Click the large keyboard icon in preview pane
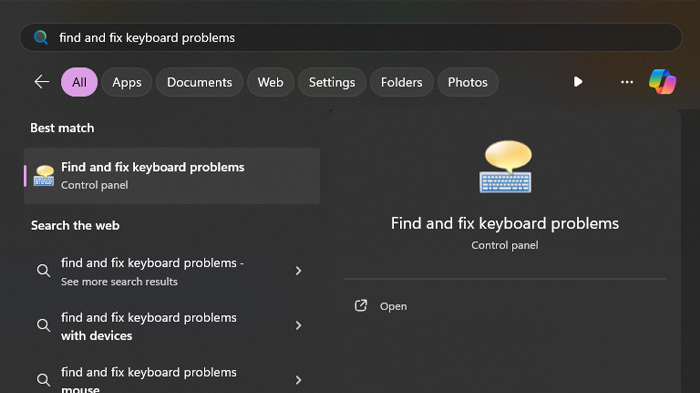The width and height of the screenshot is (700, 393). click(x=505, y=167)
